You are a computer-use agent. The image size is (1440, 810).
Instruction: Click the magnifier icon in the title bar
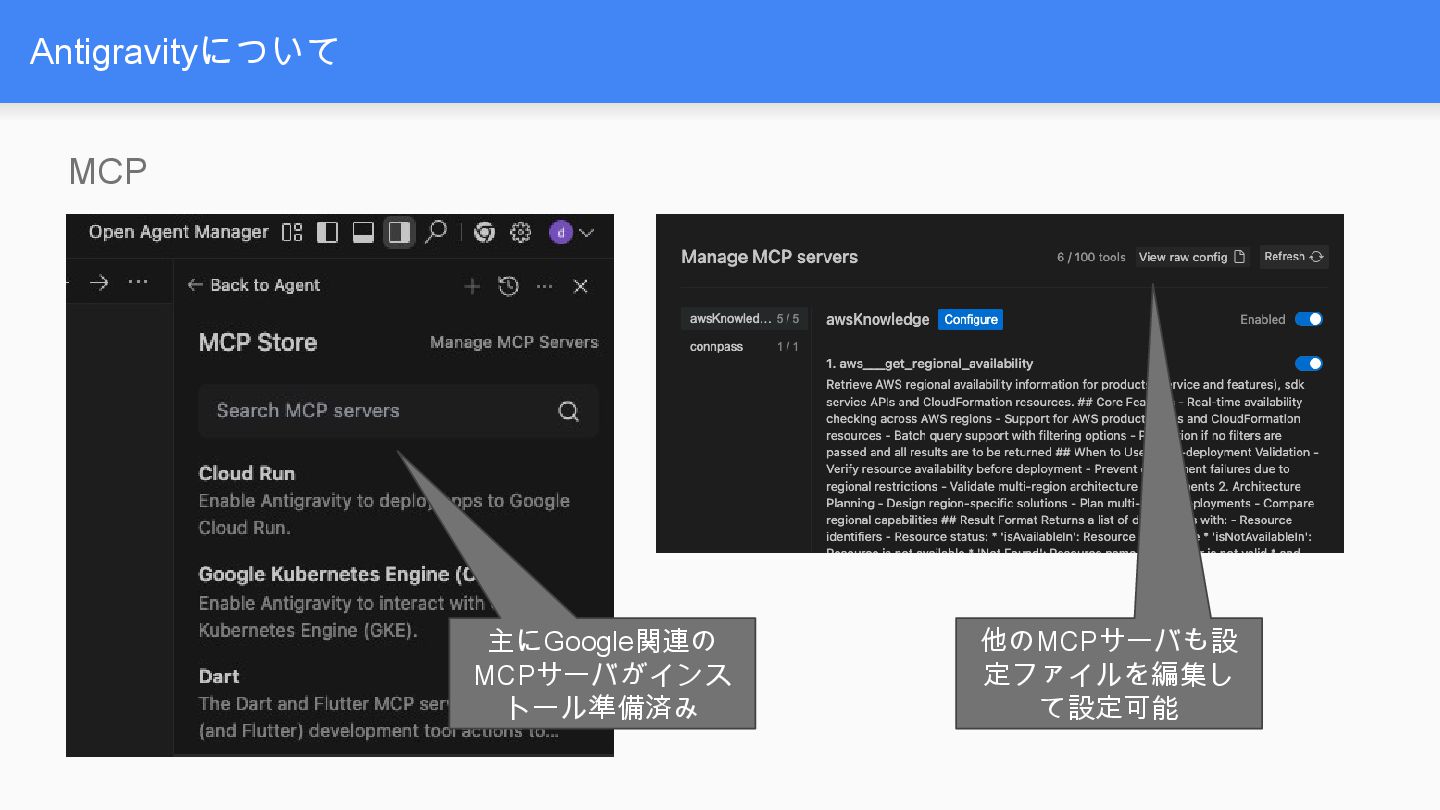tap(435, 232)
